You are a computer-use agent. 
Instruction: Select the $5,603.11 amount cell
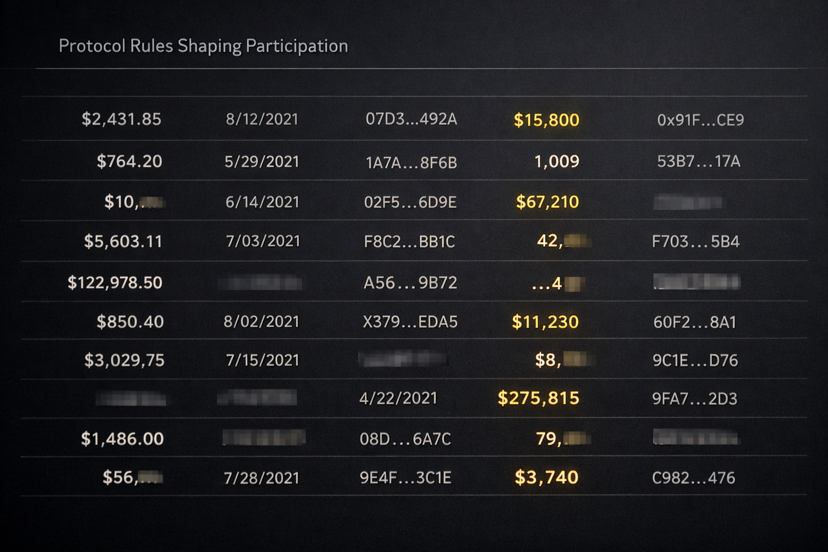tap(123, 241)
